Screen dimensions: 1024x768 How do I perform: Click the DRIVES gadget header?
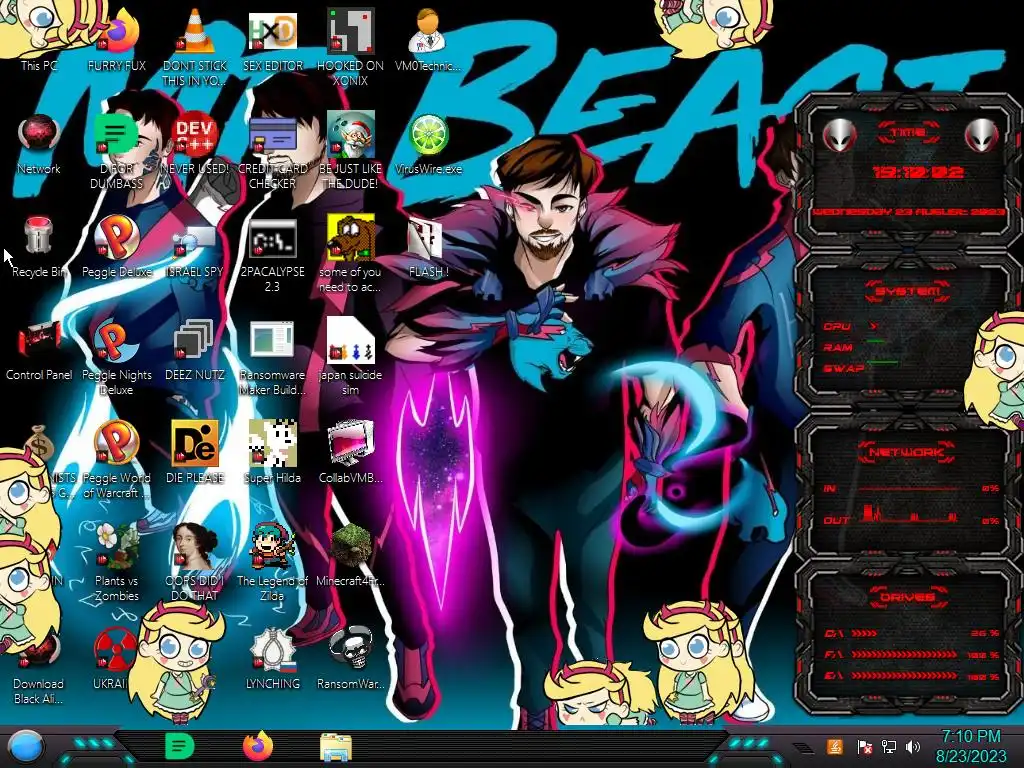pos(908,597)
